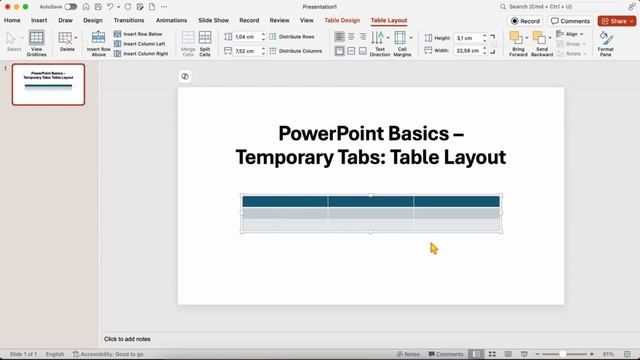Click the Home icon in title bar

click(86, 7)
